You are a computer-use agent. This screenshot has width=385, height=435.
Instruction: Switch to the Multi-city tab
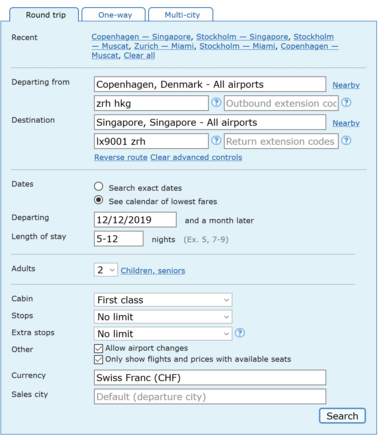182,15
